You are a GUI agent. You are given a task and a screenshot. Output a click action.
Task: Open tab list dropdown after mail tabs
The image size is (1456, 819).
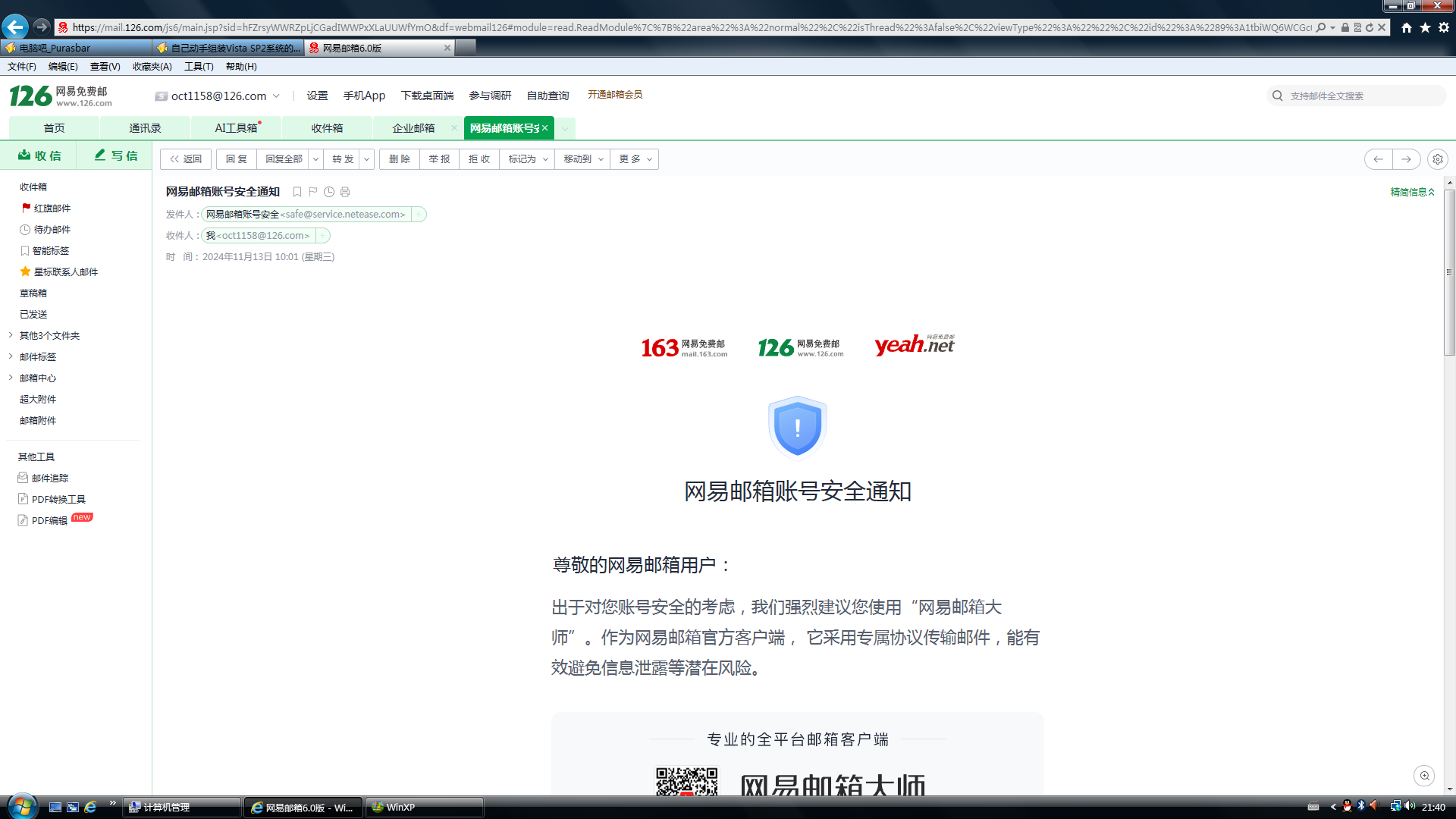(x=565, y=128)
